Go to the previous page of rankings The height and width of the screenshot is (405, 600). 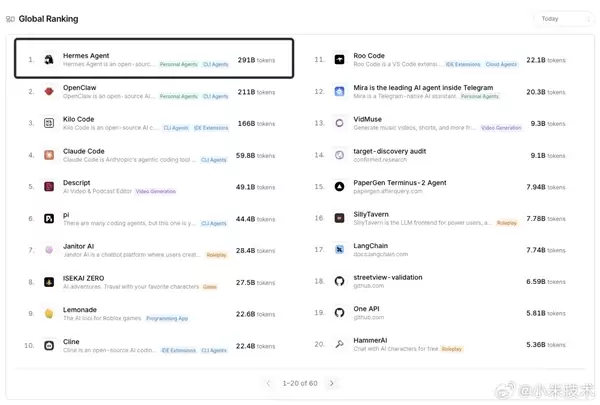(268, 383)
